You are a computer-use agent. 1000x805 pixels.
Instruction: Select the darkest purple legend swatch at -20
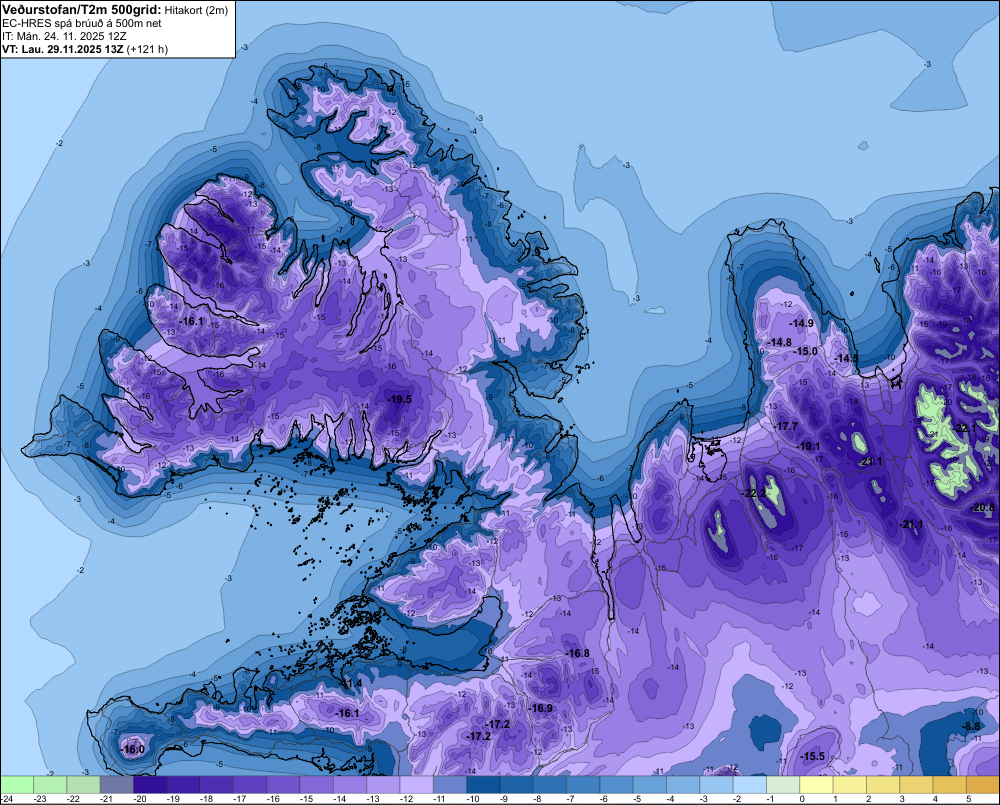coord(150,784)
